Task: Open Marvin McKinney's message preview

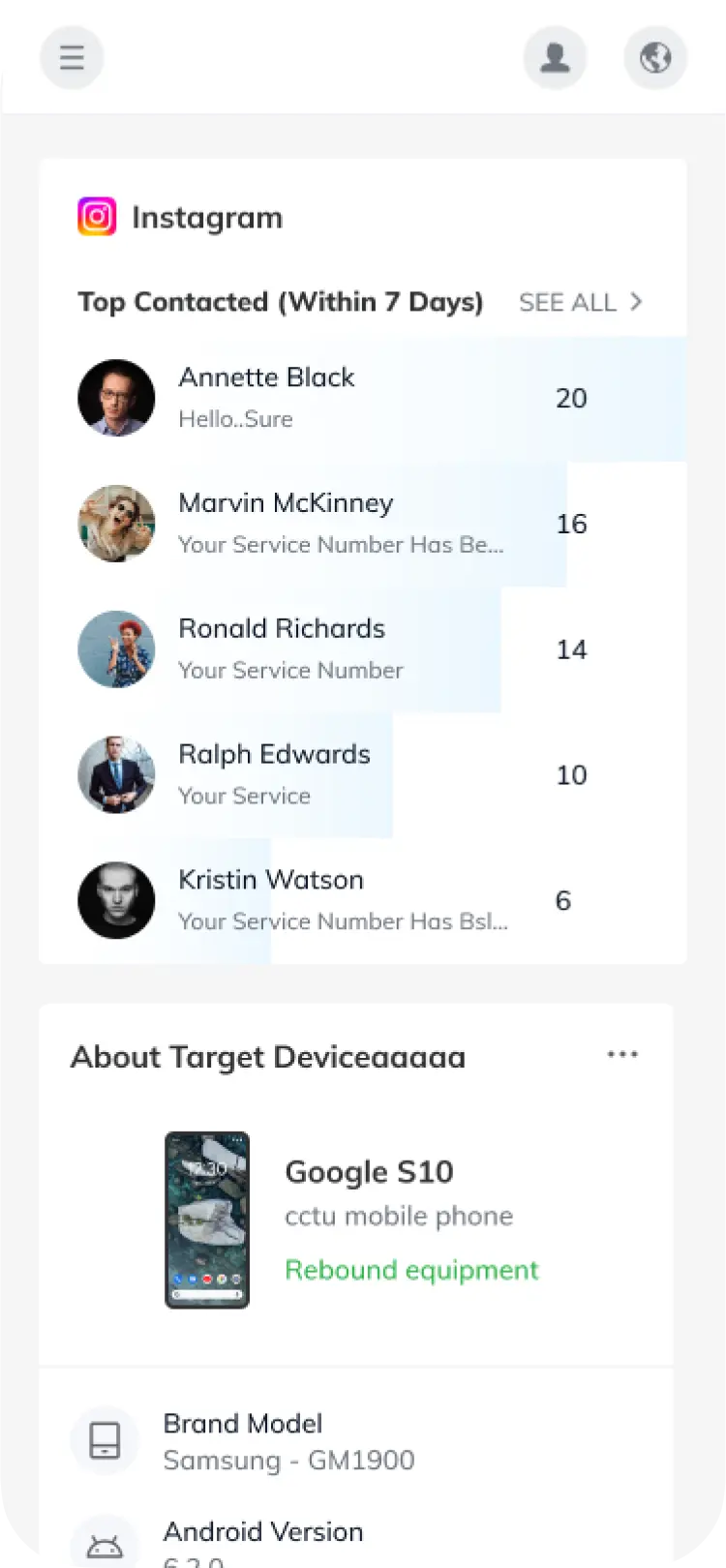Action: coord(341,545)
